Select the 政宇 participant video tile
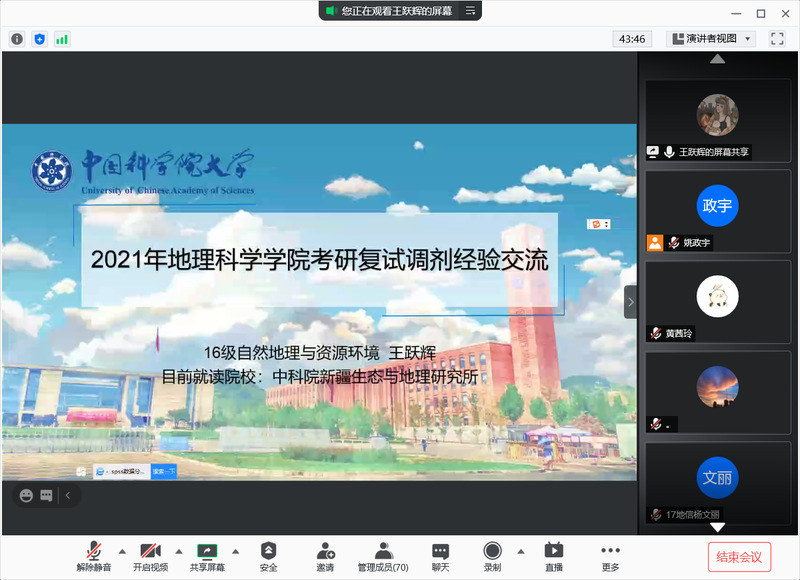 [x=717, y=211]
